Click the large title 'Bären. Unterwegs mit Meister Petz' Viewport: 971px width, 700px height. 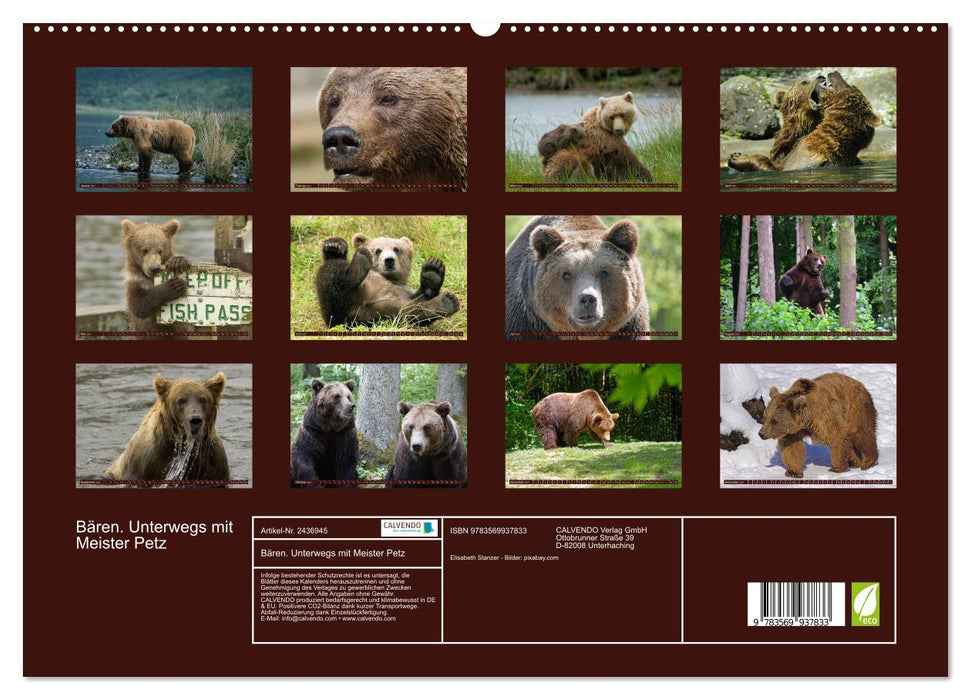click(x=154, y=535)
